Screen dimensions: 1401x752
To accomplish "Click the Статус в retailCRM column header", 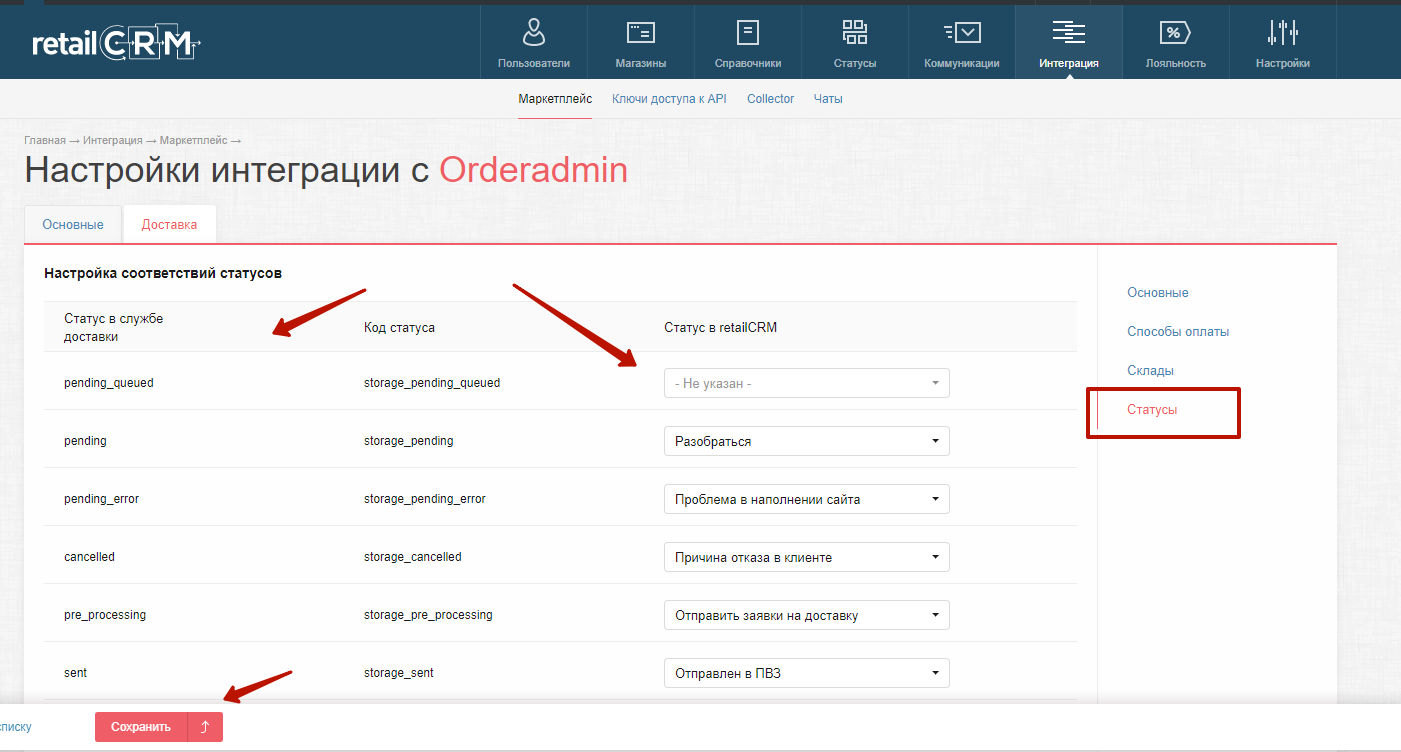I will [720, 328].
